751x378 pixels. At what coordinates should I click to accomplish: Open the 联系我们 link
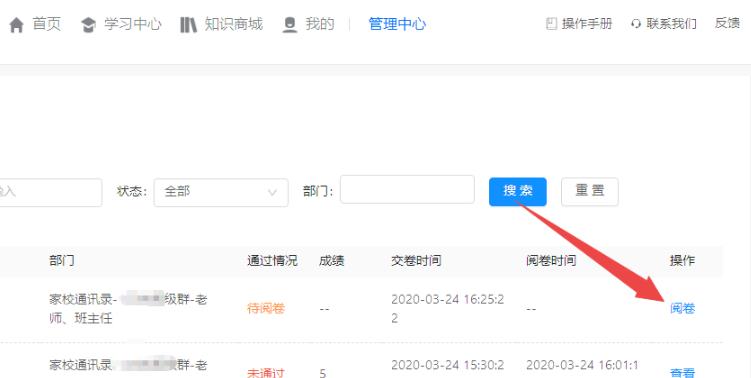[671, 23]
